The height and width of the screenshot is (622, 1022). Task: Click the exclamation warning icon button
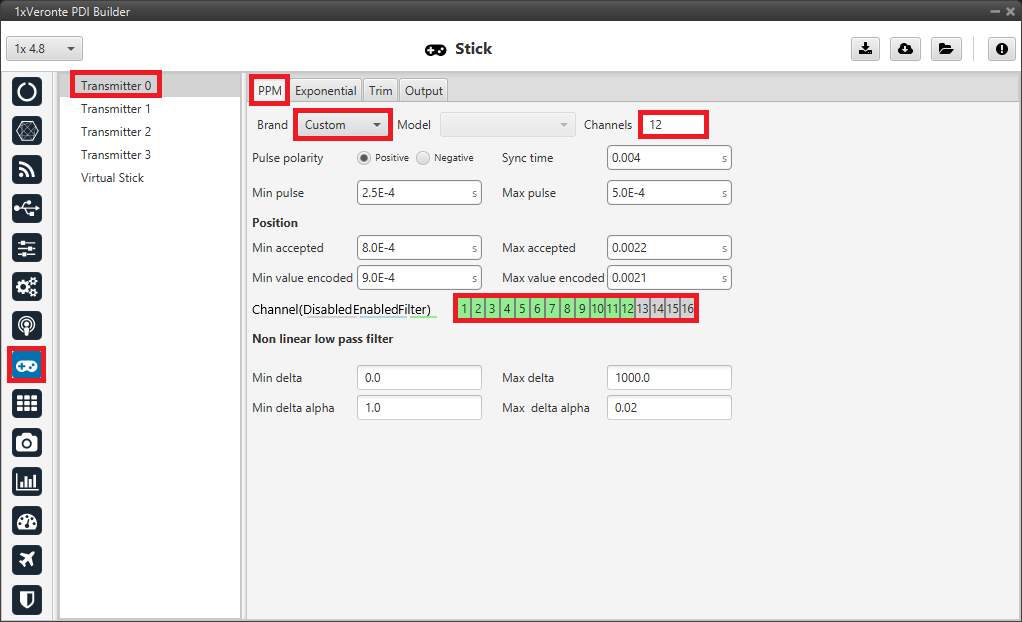pyautogui.click(x=1001, y=49)
